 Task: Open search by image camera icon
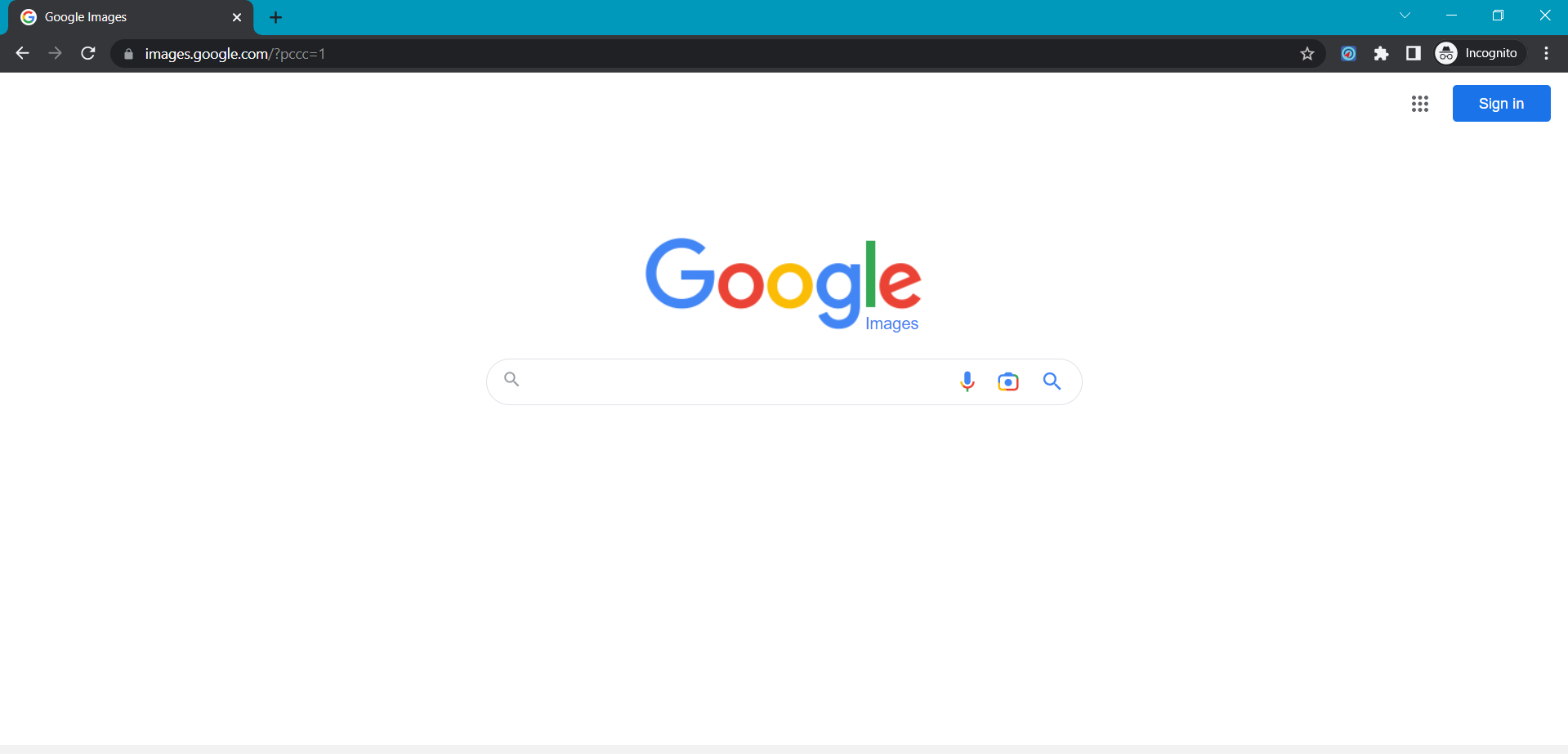tap(1008, 381)
